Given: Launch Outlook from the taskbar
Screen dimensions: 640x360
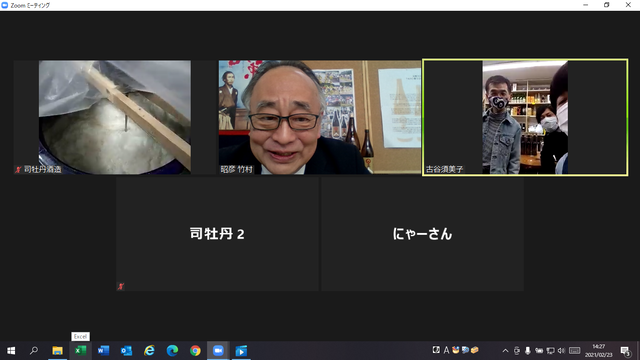Looking at the screenshot, I should (x=126, y=351).
